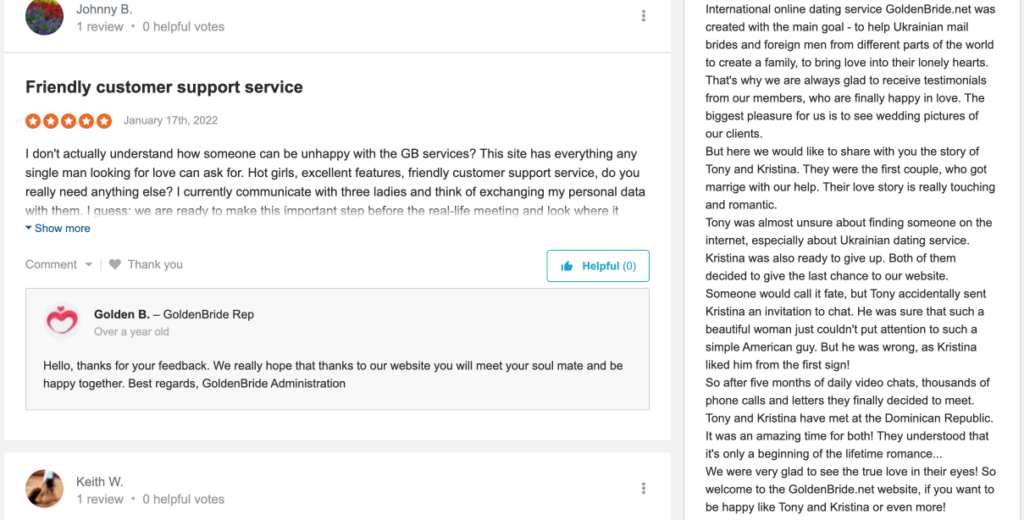Click the GoldenBride heart logo icon
The width and height of the screenshot is (1024, 520).
coord(62,321)
